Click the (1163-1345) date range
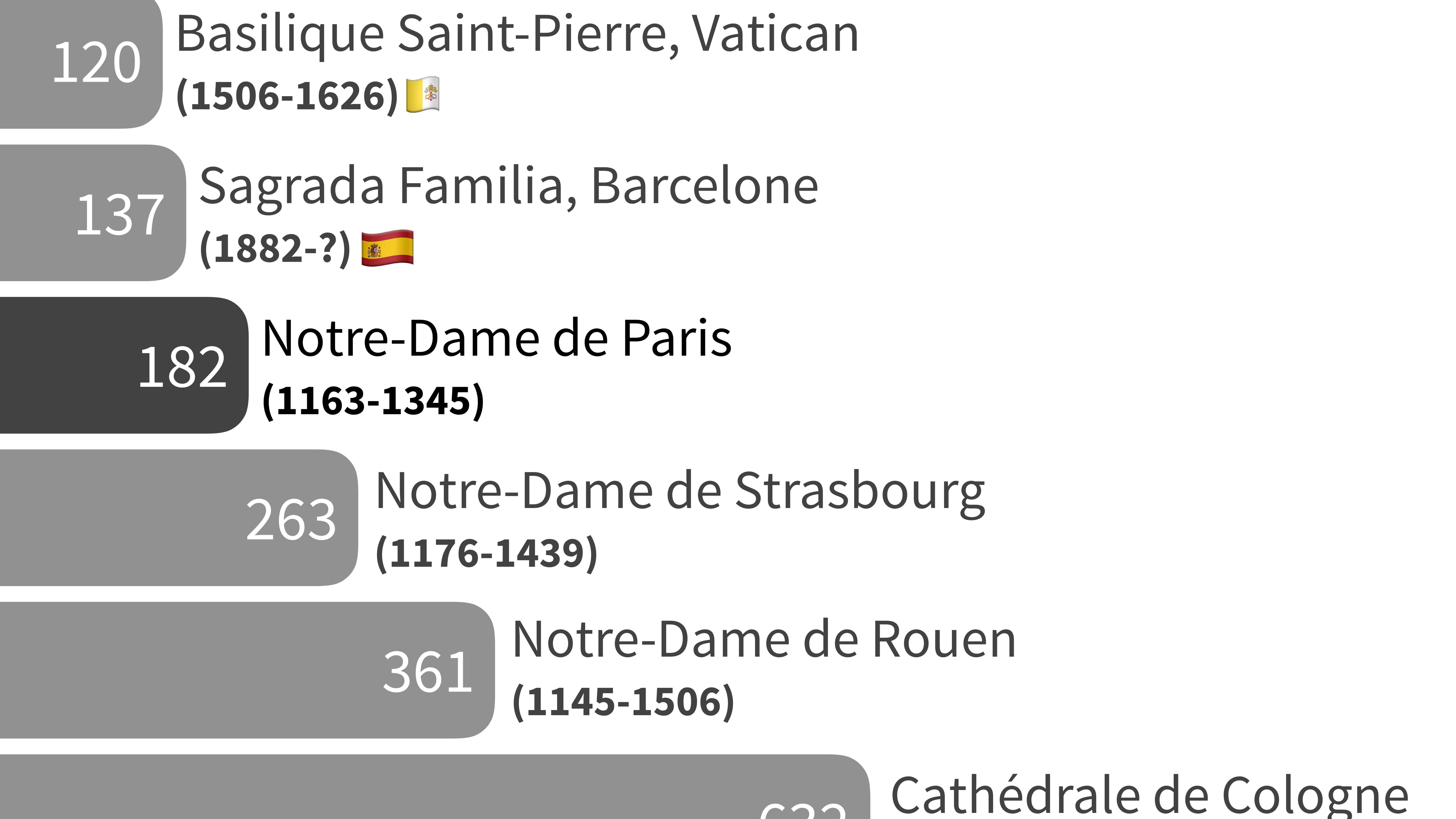1456x819 pixels. pyautogui.click(x=373, y=401)
